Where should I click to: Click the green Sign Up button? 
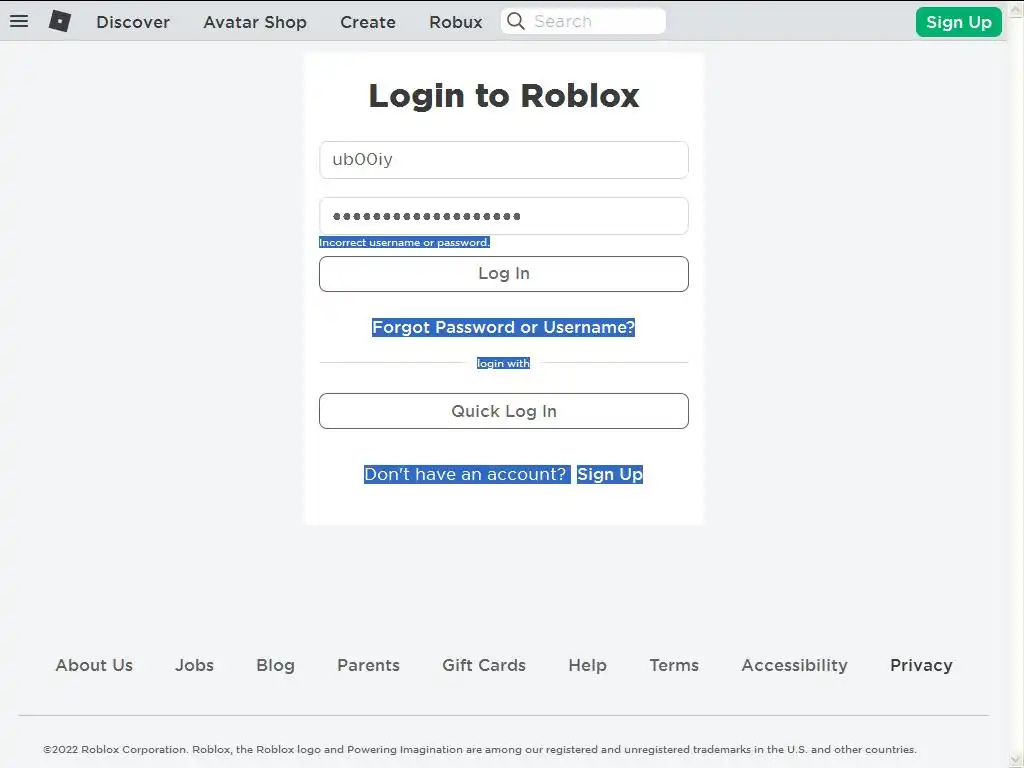point(958,22)
